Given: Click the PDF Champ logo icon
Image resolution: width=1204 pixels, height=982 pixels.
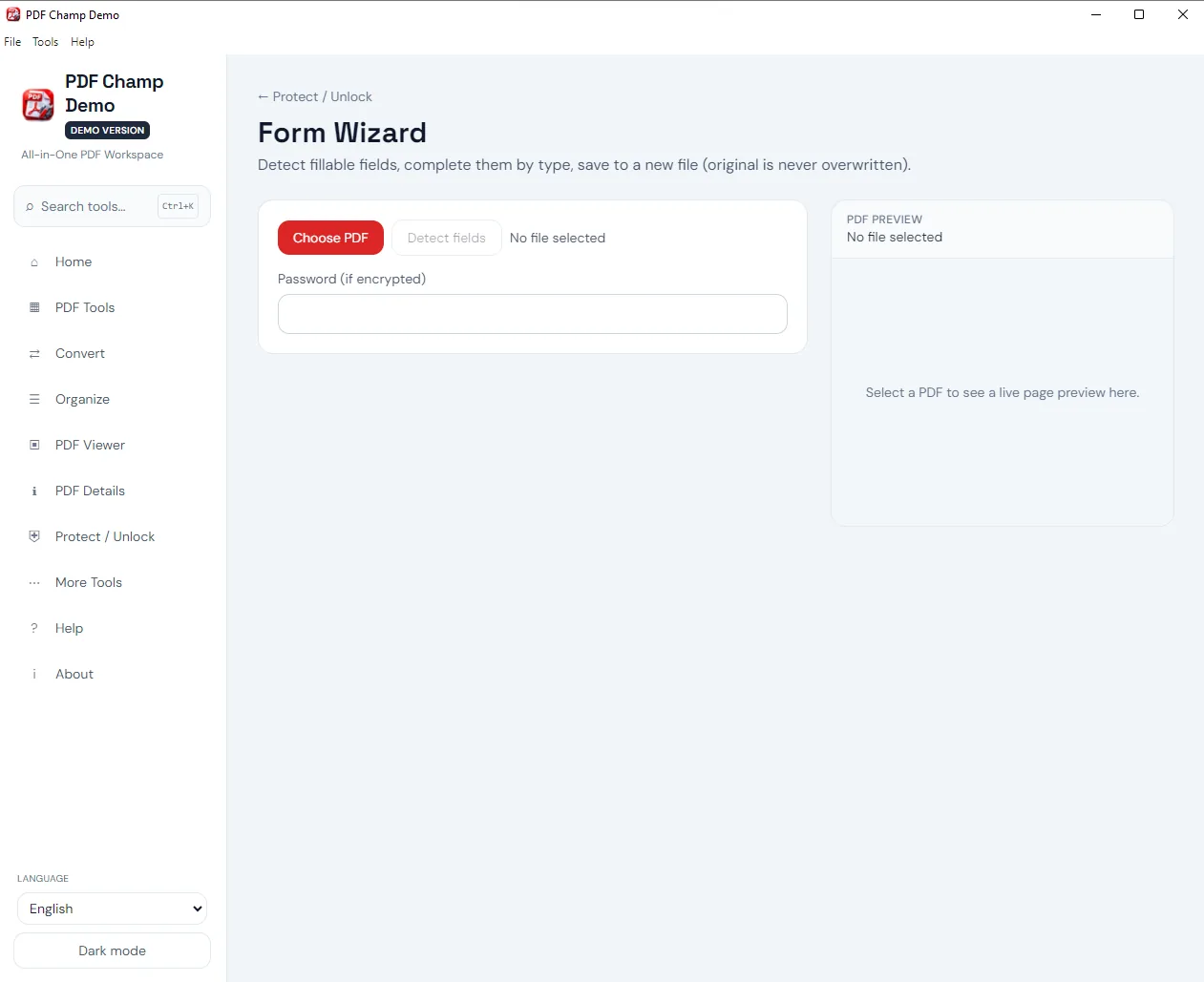Looking at the screenshot, I should 38,105.
